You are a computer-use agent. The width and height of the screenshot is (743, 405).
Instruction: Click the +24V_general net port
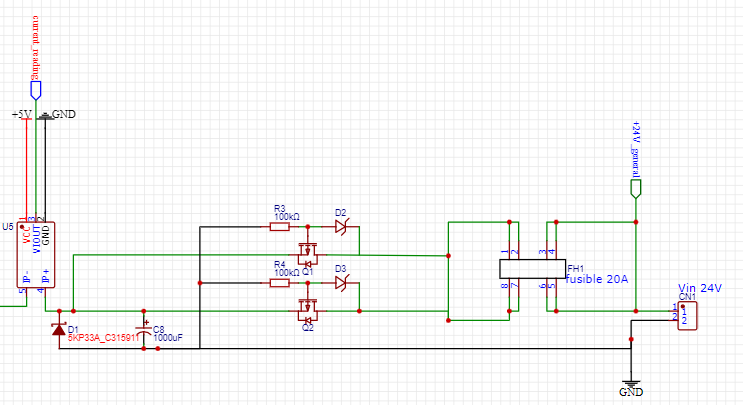tap(636, 189)
